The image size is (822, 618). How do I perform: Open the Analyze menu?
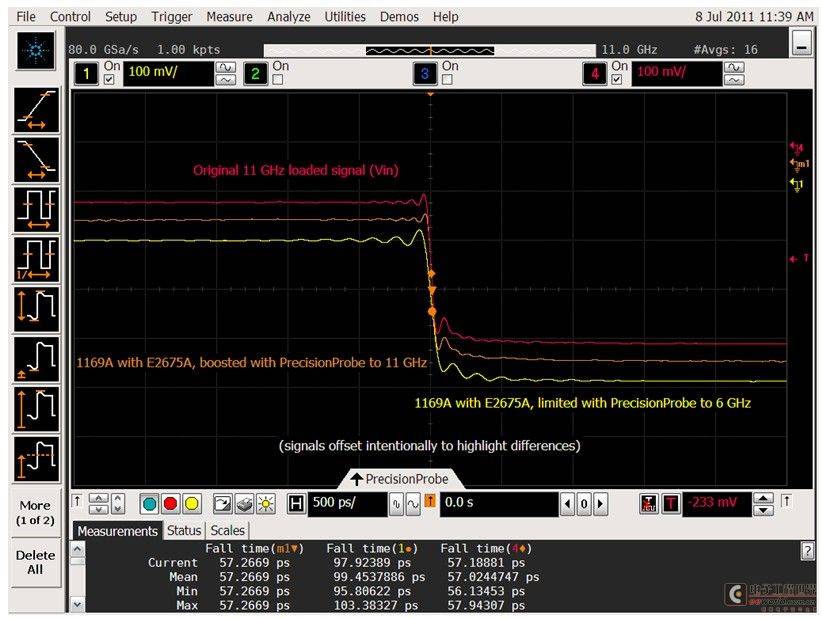[288, 17]
